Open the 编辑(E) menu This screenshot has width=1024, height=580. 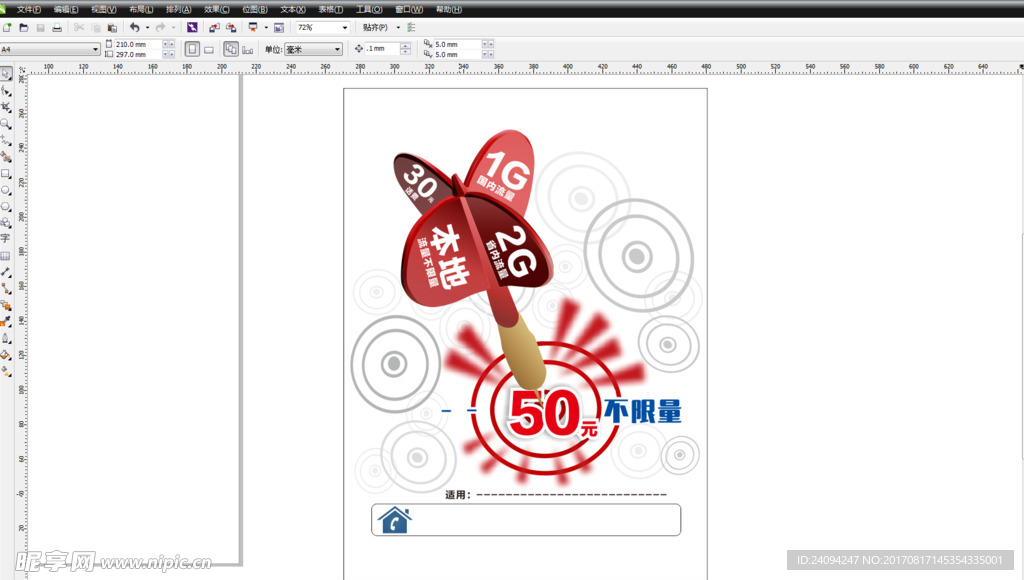[x=66, y=9]
